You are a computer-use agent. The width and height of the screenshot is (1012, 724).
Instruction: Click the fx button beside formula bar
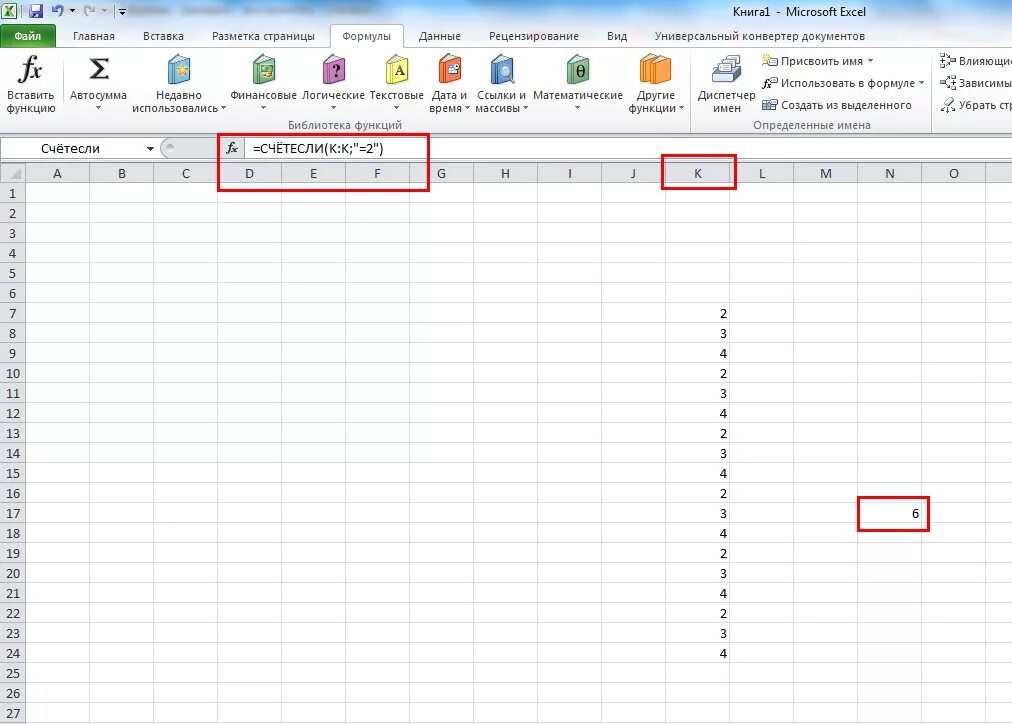pyautogui.click(x=232, y=148)
